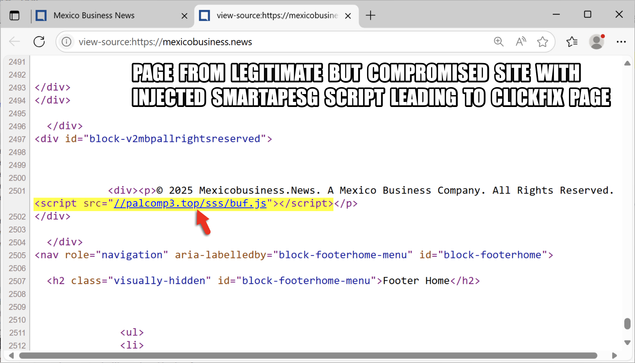The height and width of the screenshot is (363, 635).
Task: Click the horizontal scroll right arrow
Action: coord(614,355)
